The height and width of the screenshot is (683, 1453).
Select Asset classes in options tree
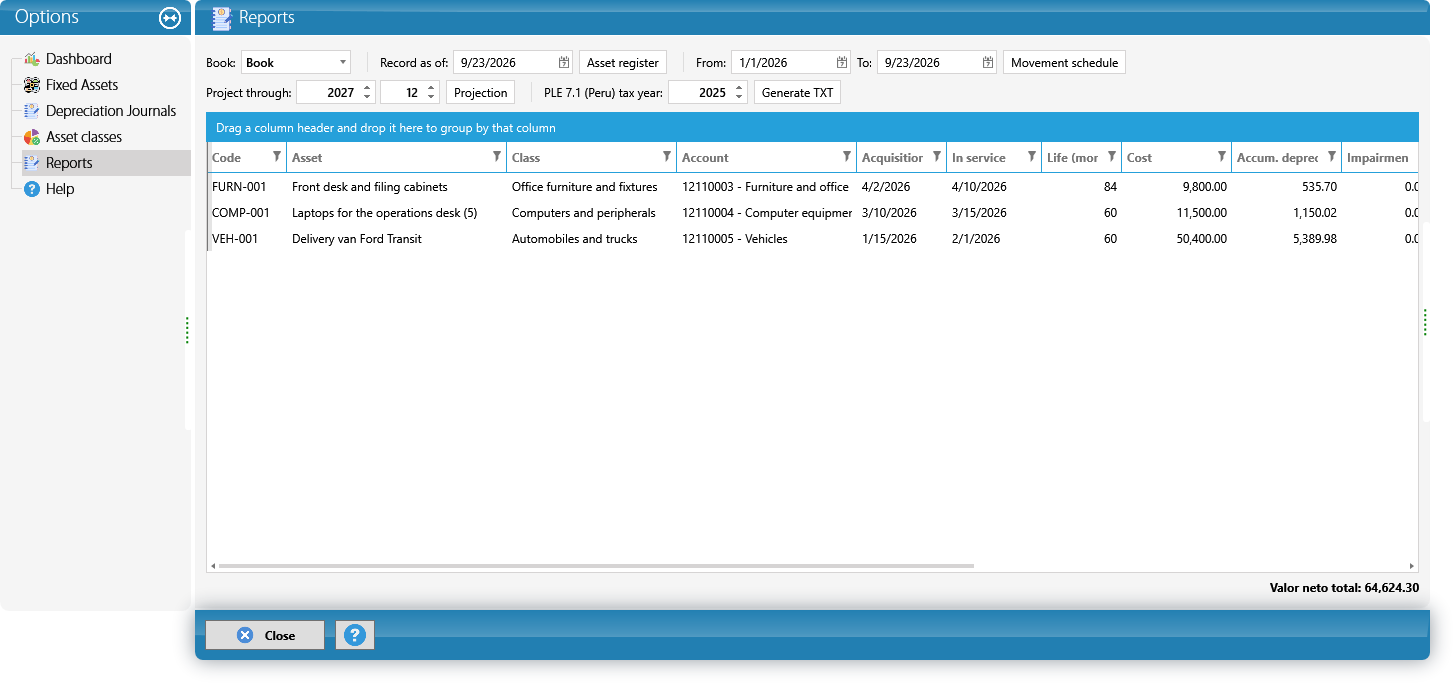coord(84,137)
